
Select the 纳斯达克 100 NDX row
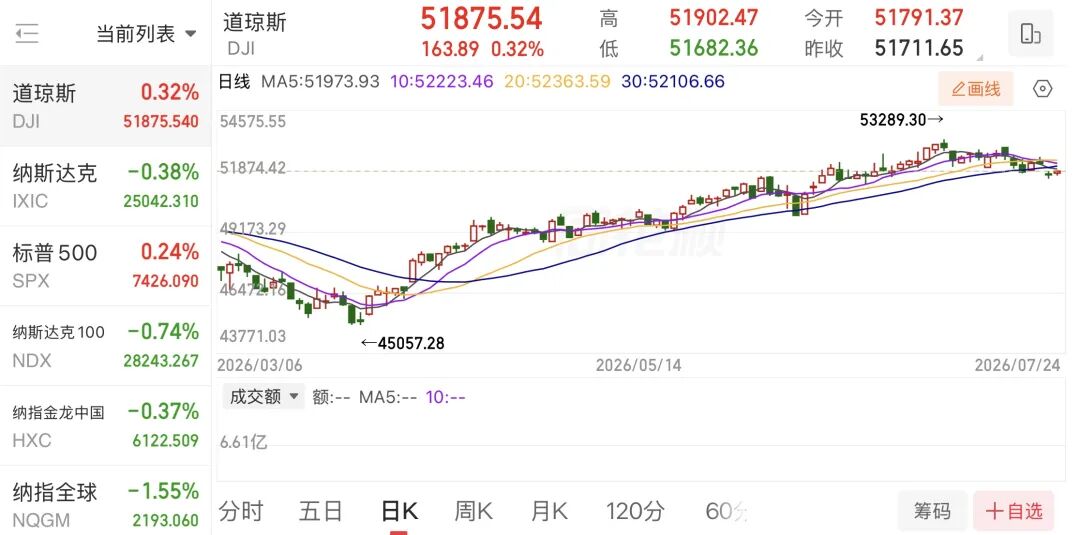pos(105,346)
